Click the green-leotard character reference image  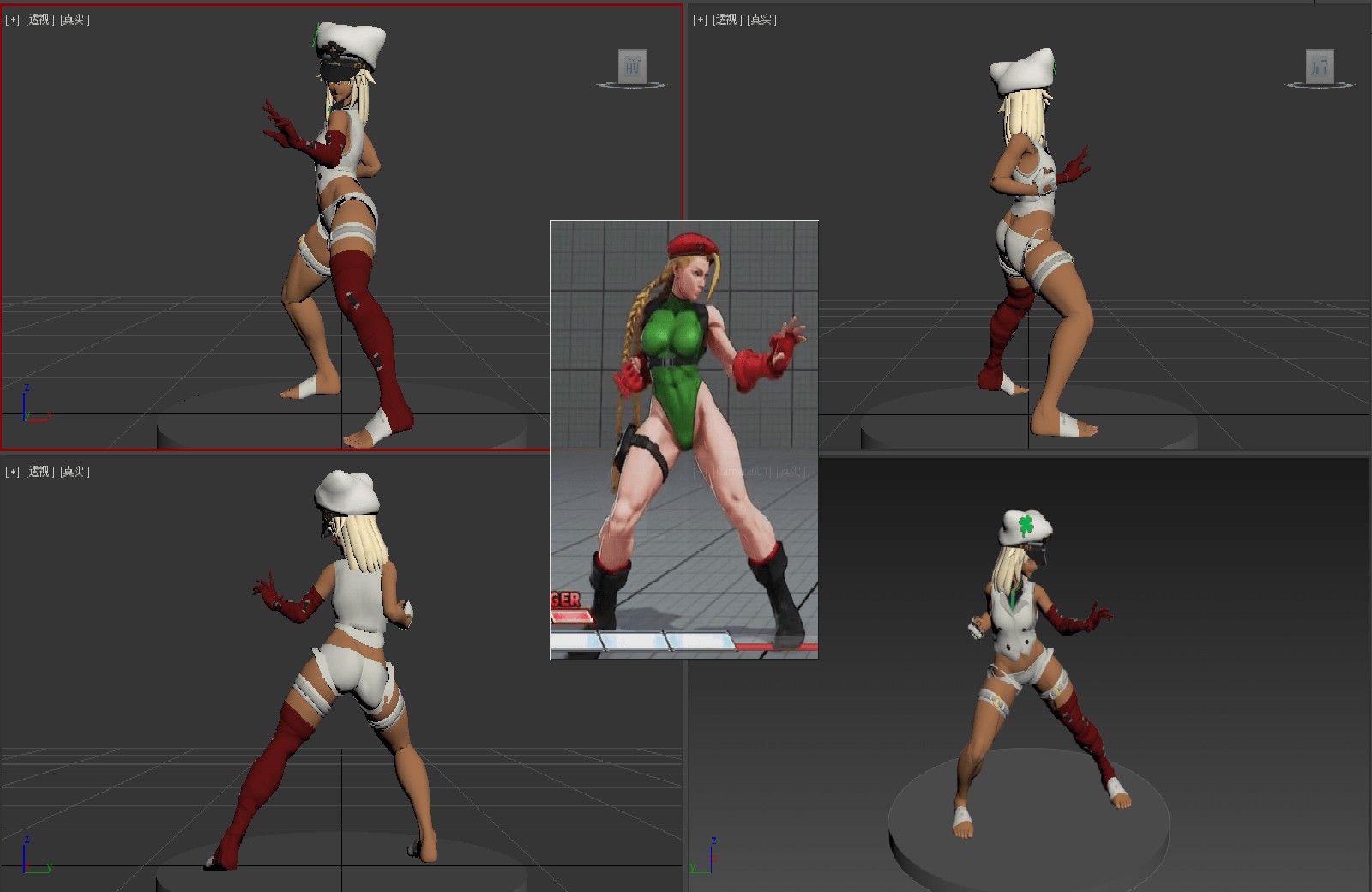click(x=683, y=439)
